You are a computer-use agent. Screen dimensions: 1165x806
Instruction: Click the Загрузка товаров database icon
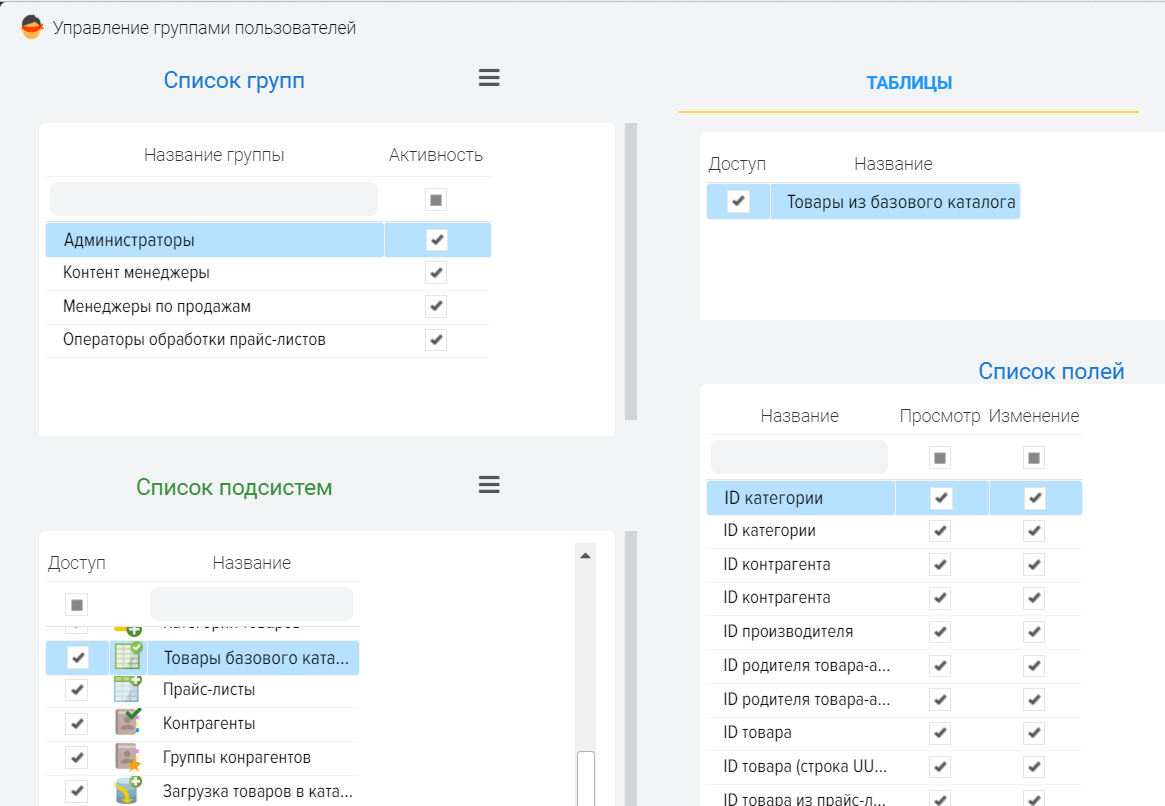(x=128, y=790)
